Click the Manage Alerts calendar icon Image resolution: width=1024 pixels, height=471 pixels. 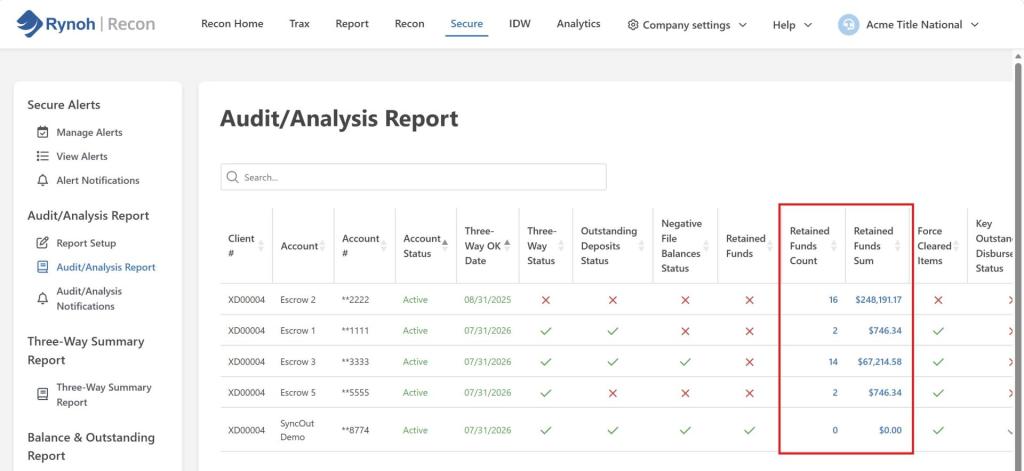(42, 132)
